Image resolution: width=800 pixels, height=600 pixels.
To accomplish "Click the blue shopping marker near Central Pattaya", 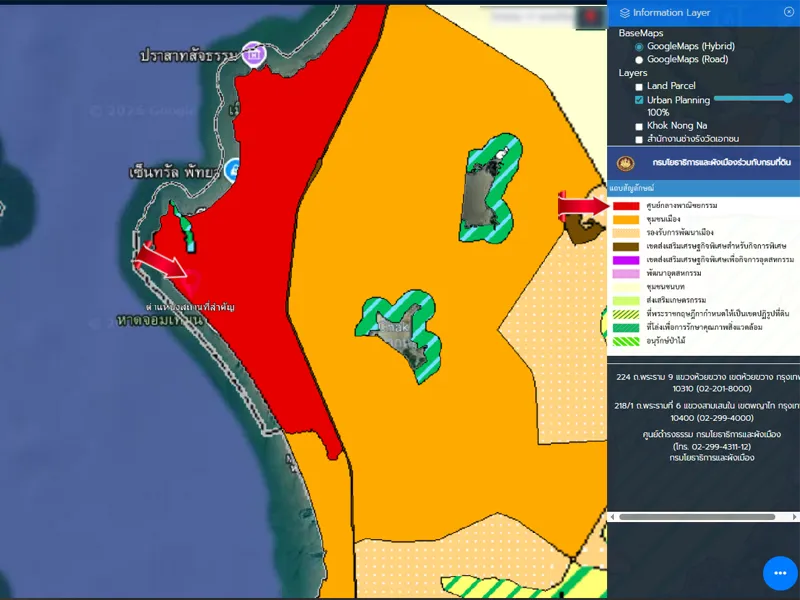I will (x=234, y=169).
